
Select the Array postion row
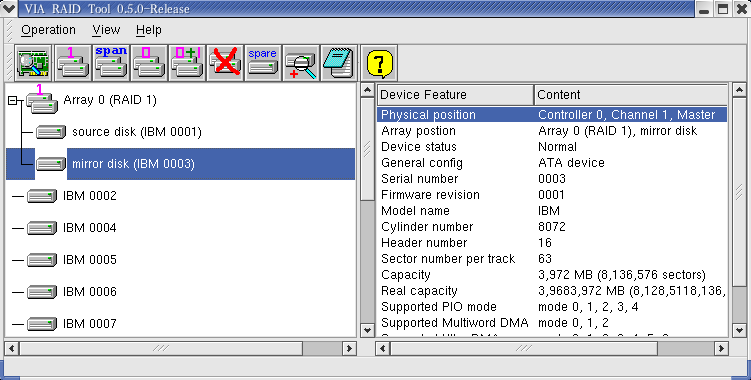pyautogui.click(x=552, y=131)
